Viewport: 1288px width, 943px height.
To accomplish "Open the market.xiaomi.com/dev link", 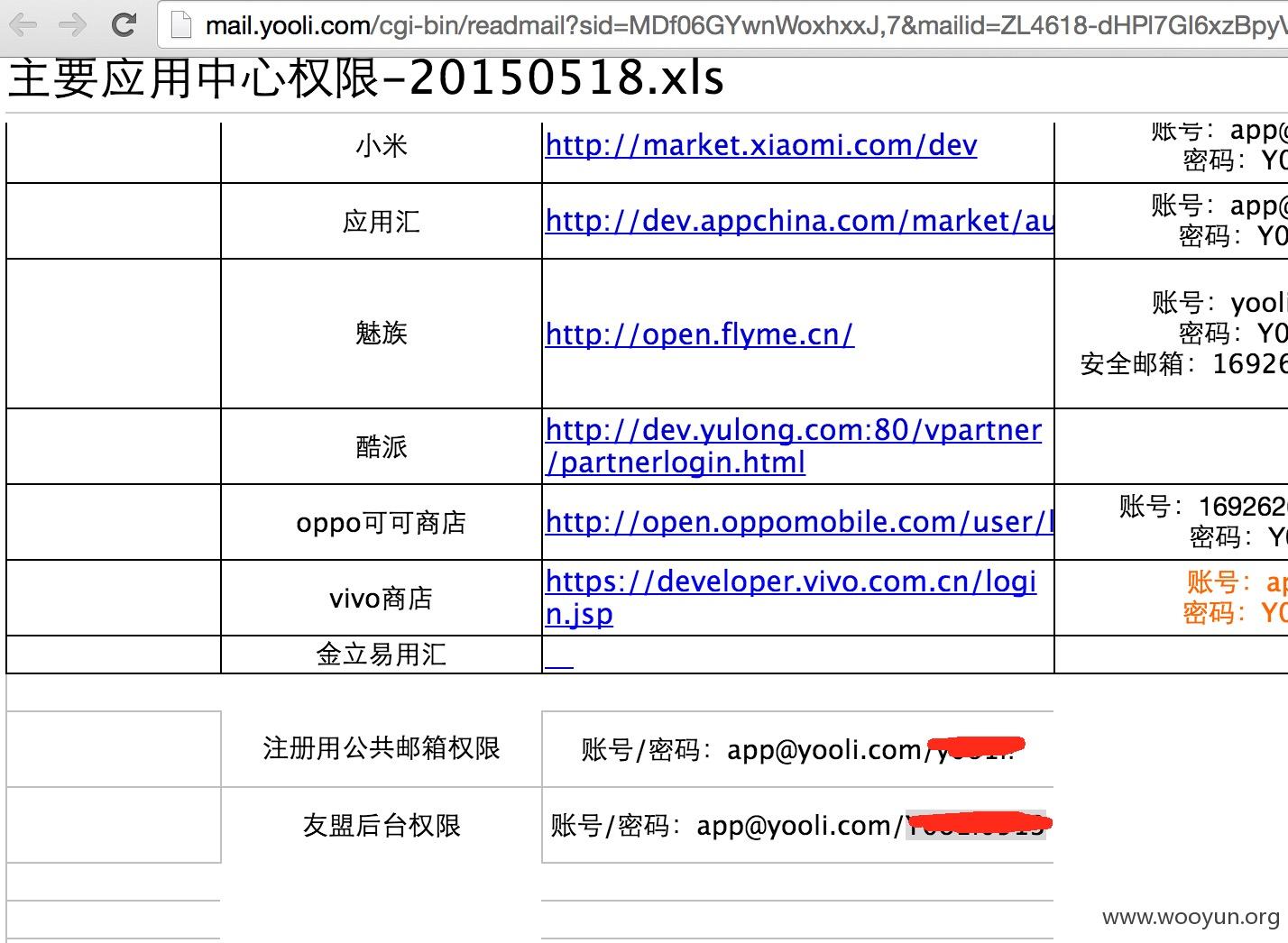I will 761,145.
